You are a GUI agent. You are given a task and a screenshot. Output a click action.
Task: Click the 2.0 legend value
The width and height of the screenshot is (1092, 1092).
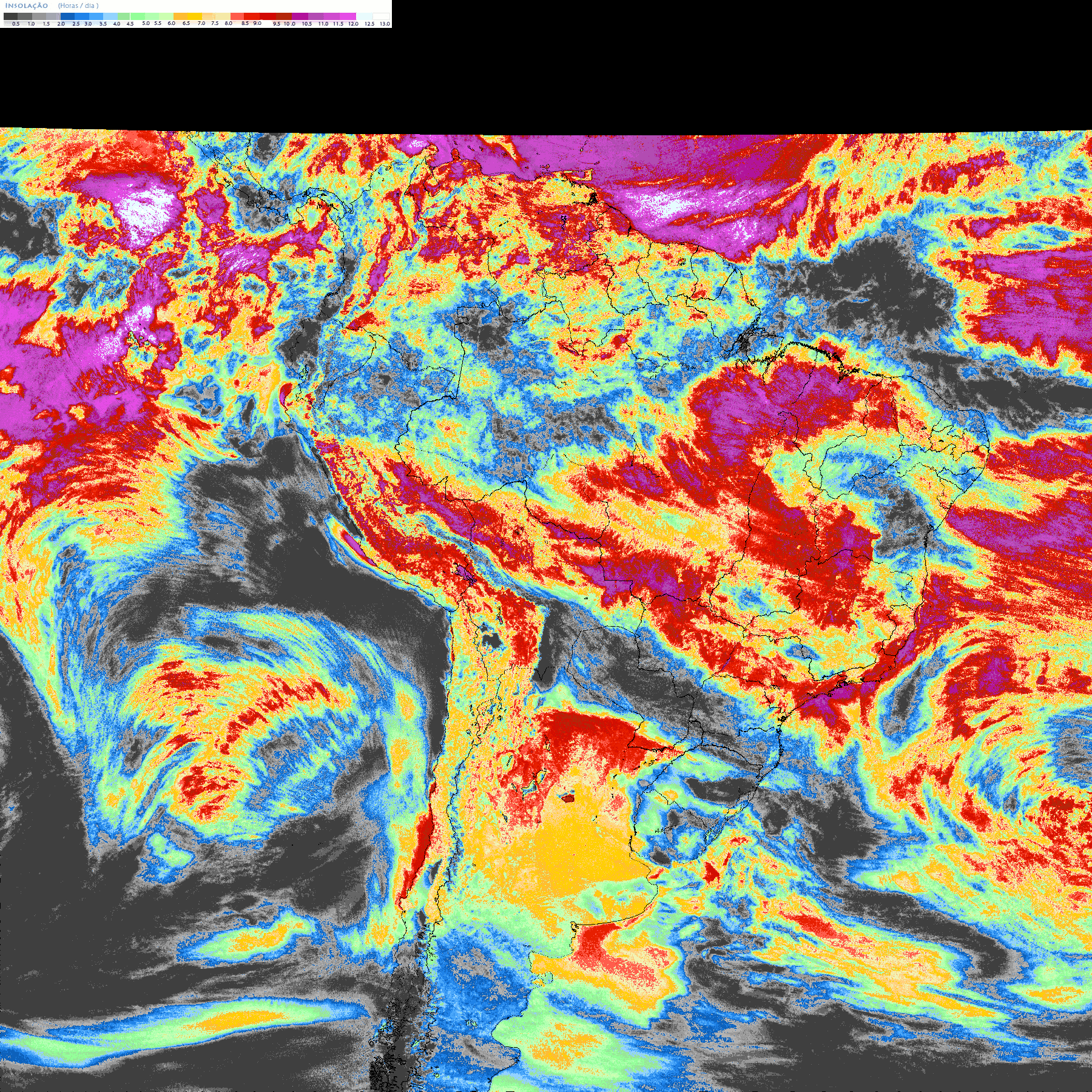click(x=61, y=24)
